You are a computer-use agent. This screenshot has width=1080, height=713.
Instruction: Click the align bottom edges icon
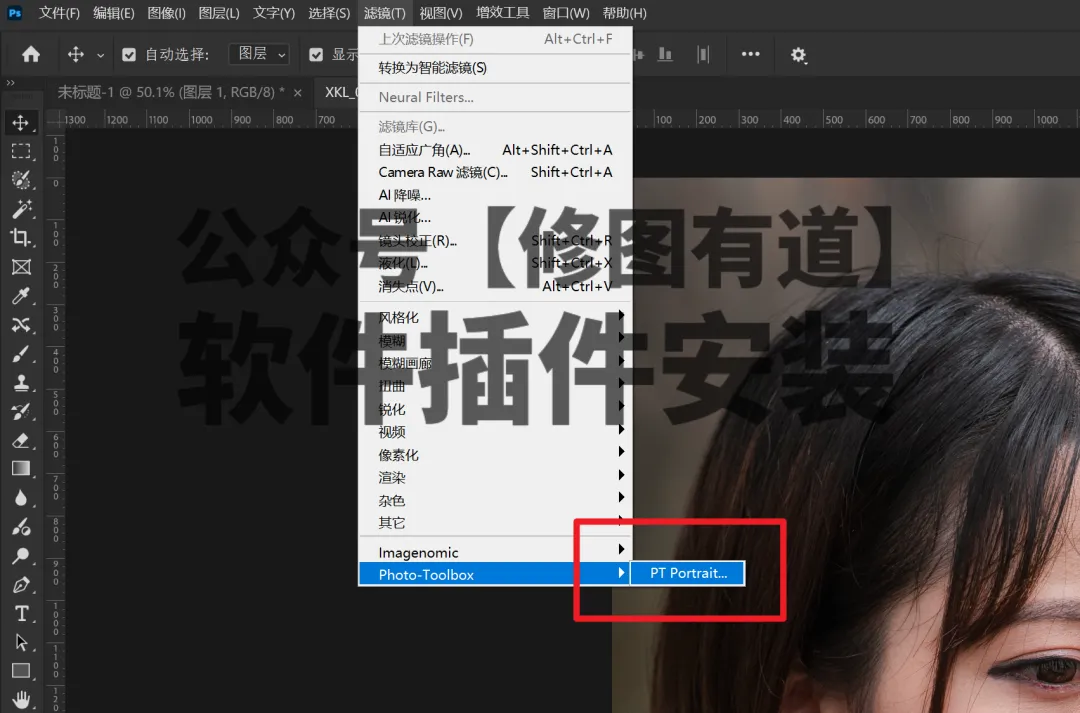tap(665, 54)
